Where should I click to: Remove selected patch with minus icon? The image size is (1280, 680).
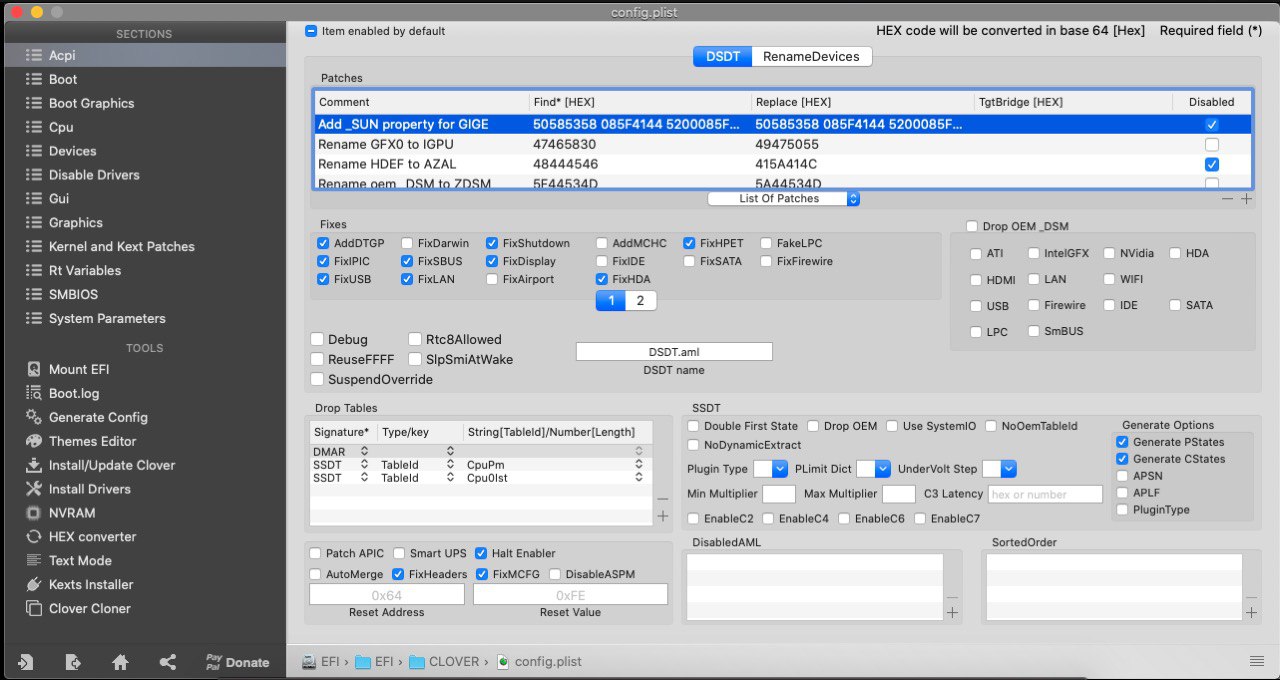pyautogui.click(x=1228, y=199)
